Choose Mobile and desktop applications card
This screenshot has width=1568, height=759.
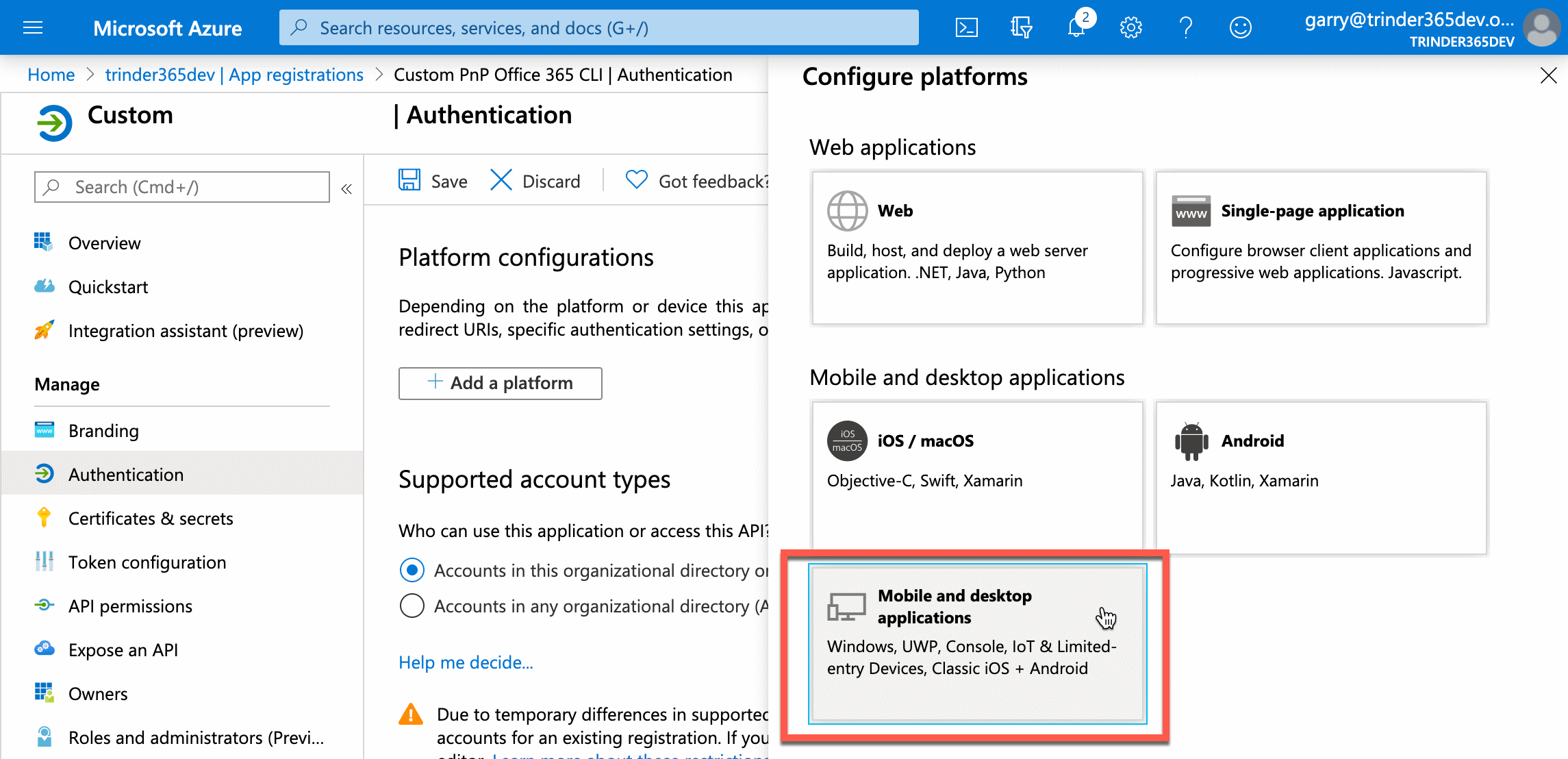977,643
